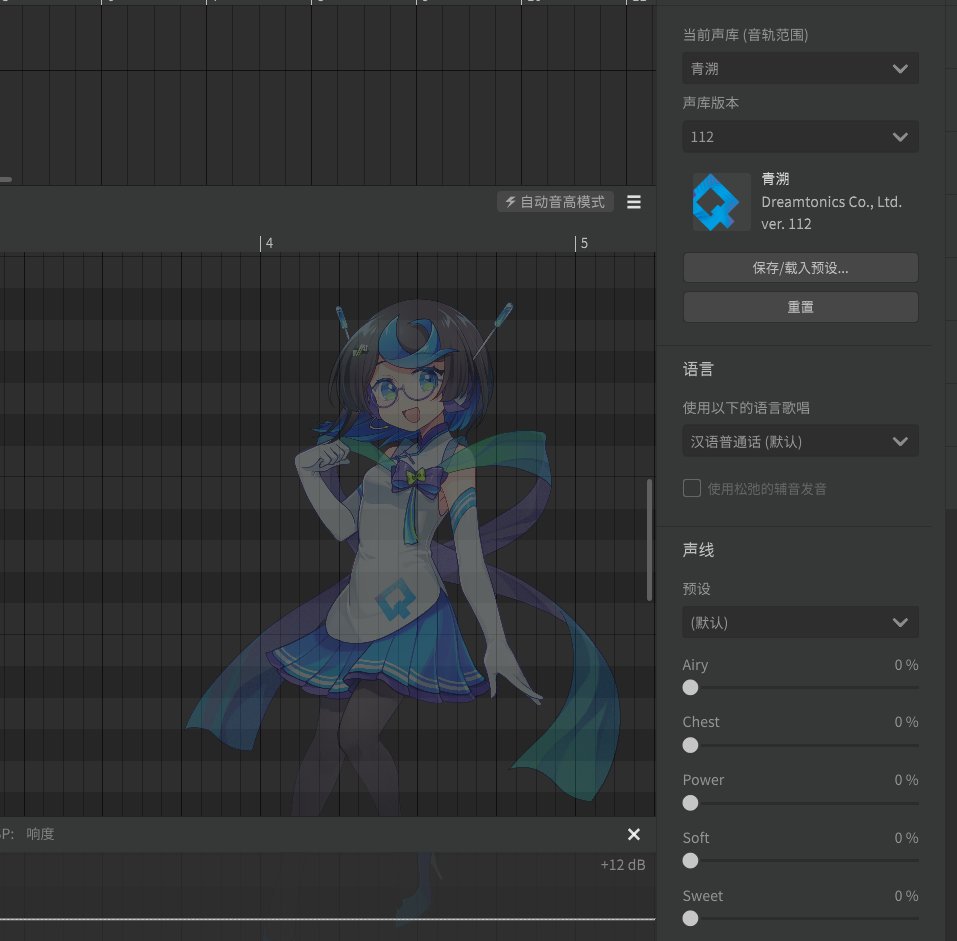Click the 声库版本 label
The image size is (957, 941).
tap(710, 103)
